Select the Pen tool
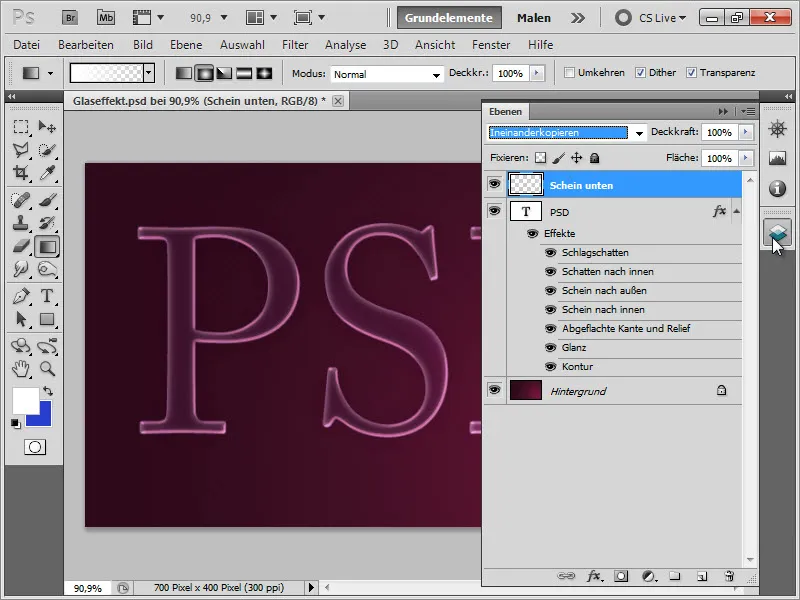The image size is (800, 600). (21, 296)
